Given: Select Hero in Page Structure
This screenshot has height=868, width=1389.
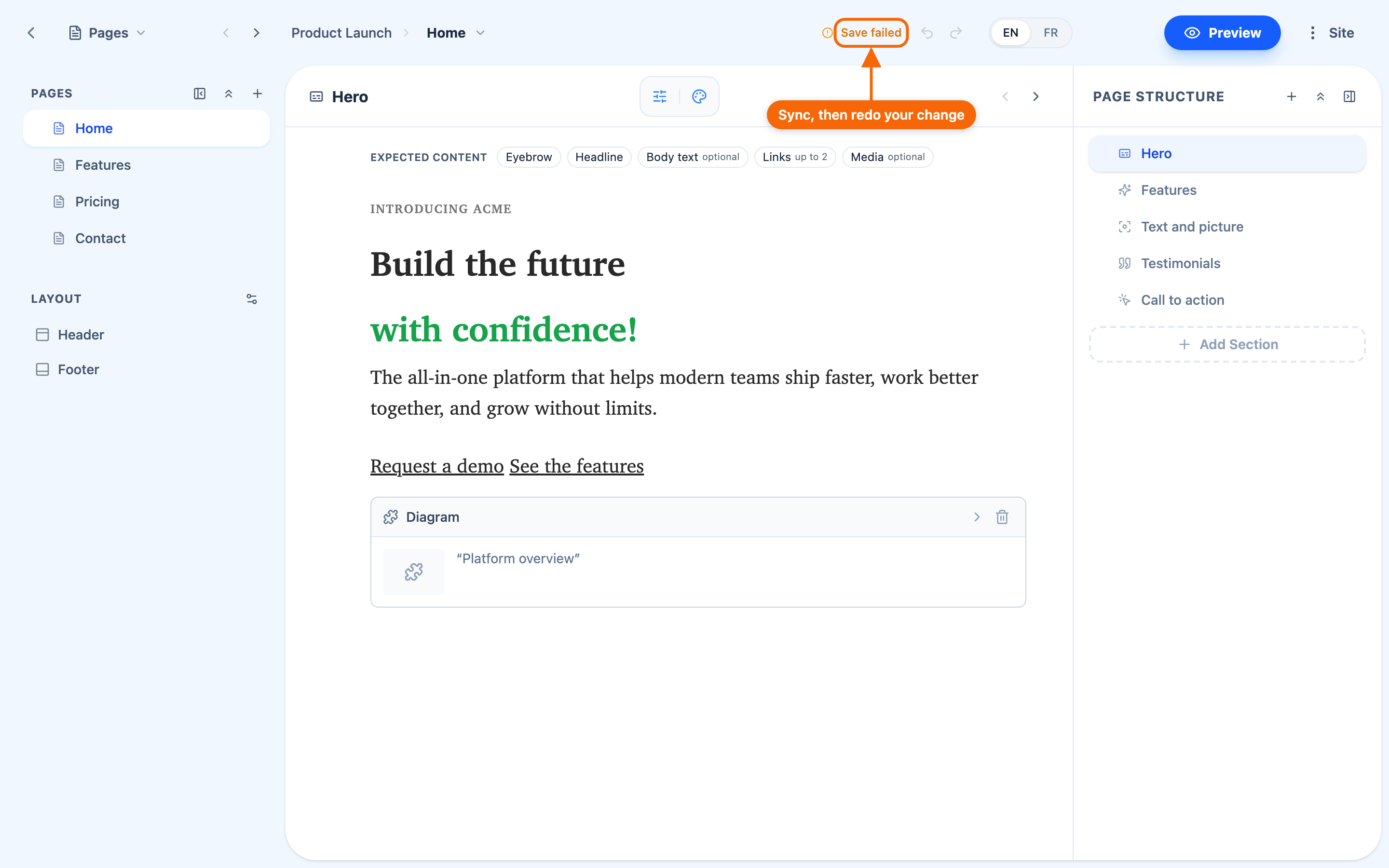Looking at the screenshot, I should point(1227,153).
